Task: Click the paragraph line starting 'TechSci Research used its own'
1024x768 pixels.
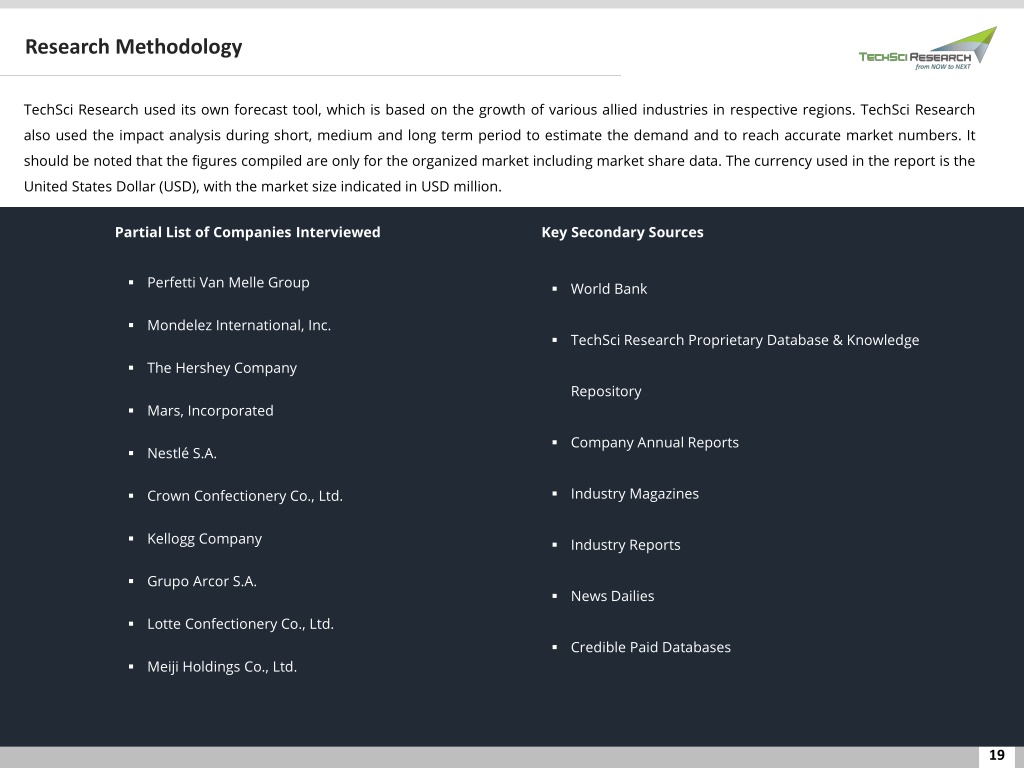Action: (499, 110)
